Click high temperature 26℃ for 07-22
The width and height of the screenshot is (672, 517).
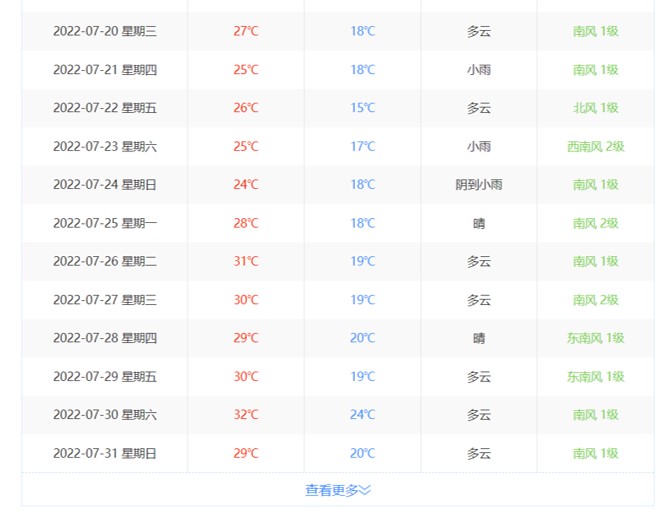246,108
